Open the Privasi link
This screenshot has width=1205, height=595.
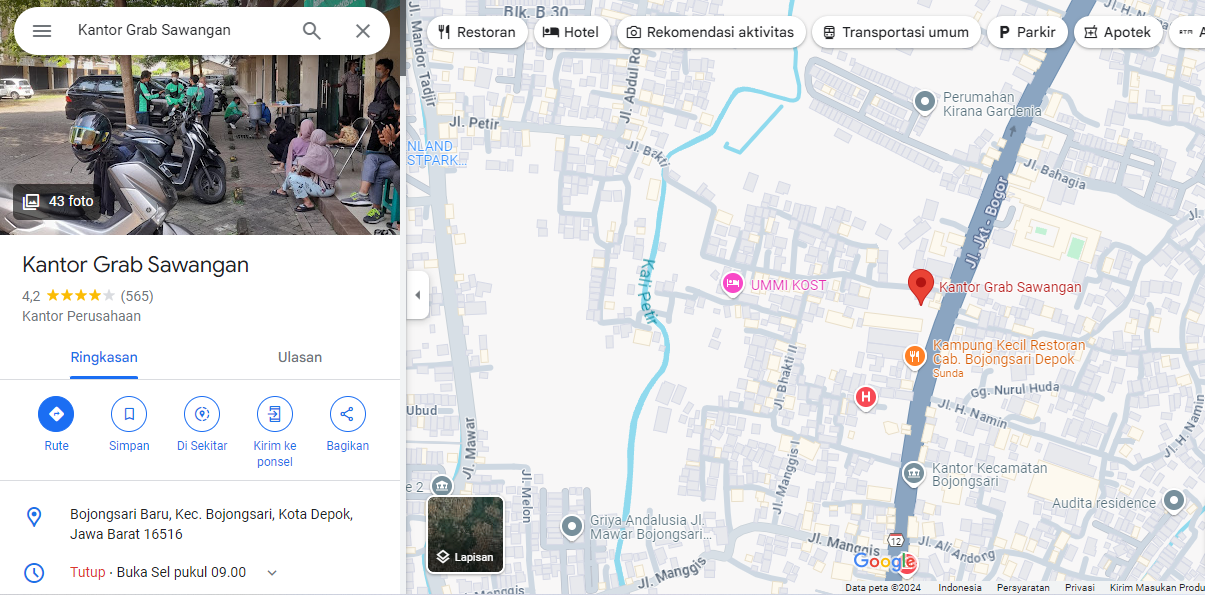pyautogui.click(x=1080, y=588)
